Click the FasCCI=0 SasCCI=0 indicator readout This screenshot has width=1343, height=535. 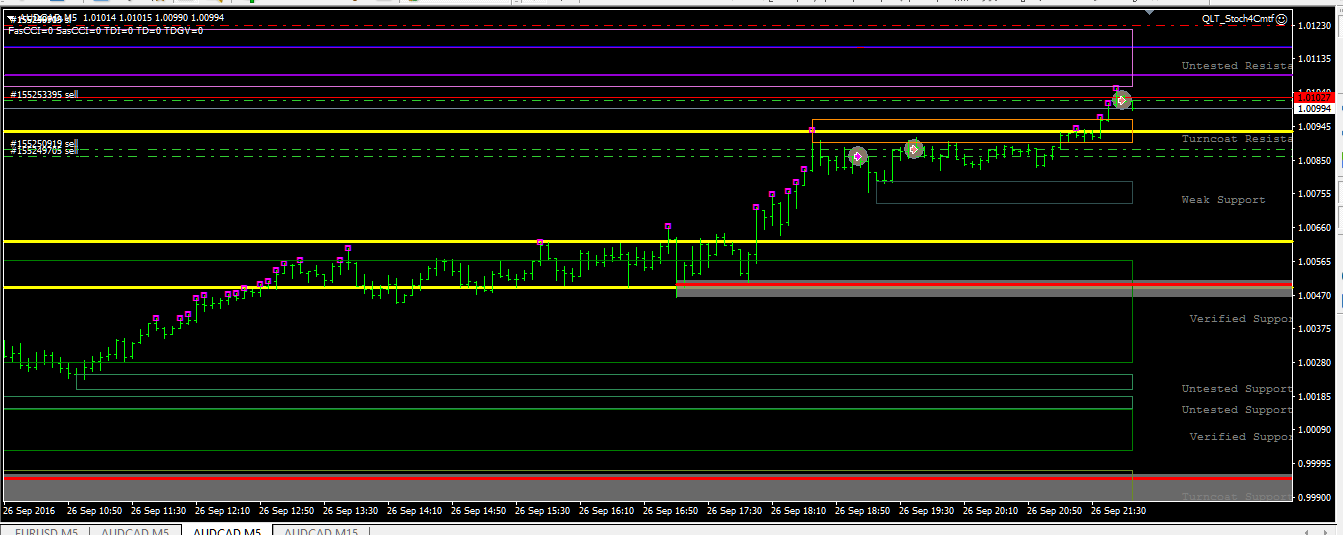click(x=105, y=31)
